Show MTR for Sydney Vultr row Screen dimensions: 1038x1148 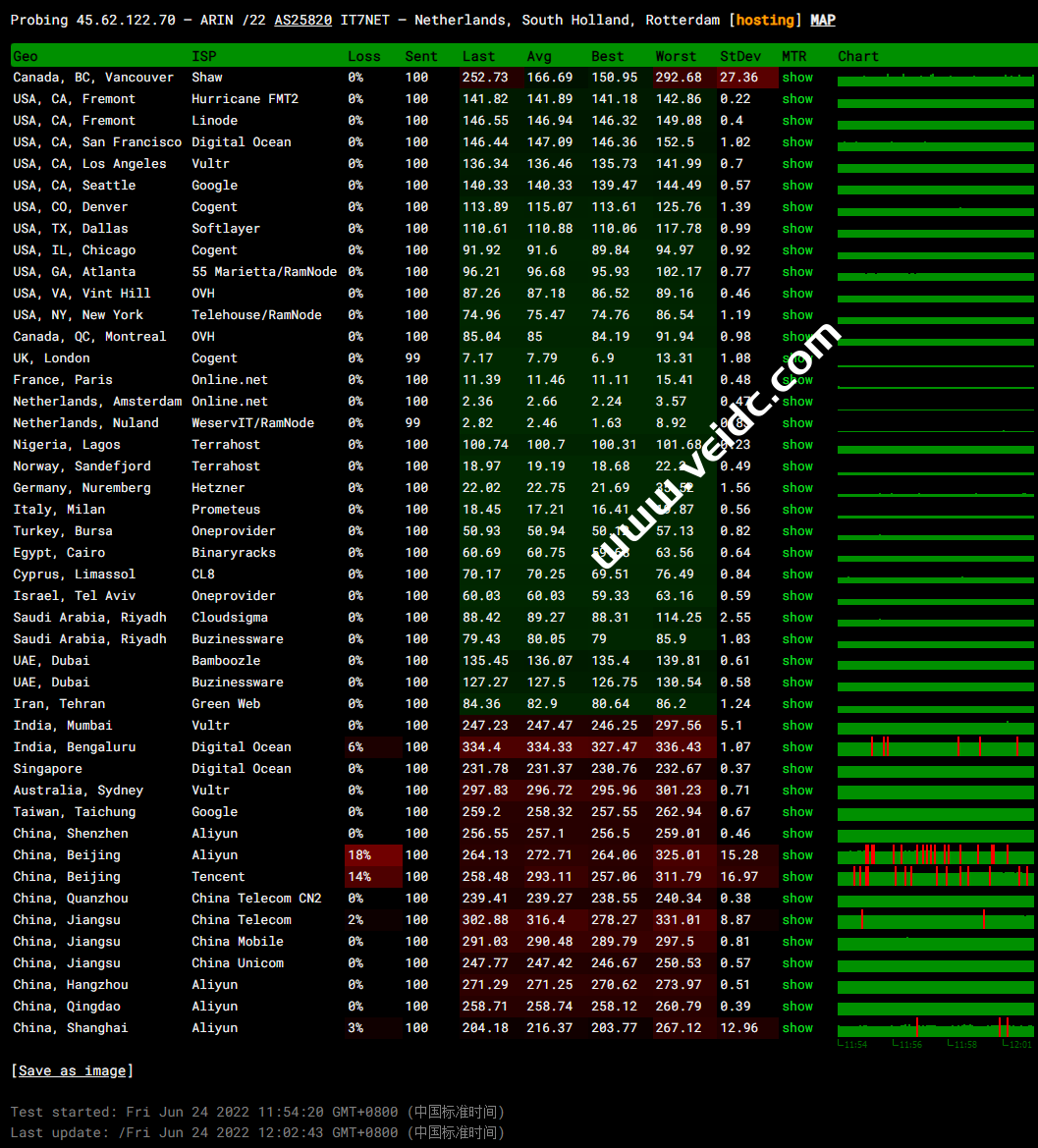(x=797, y=791)
